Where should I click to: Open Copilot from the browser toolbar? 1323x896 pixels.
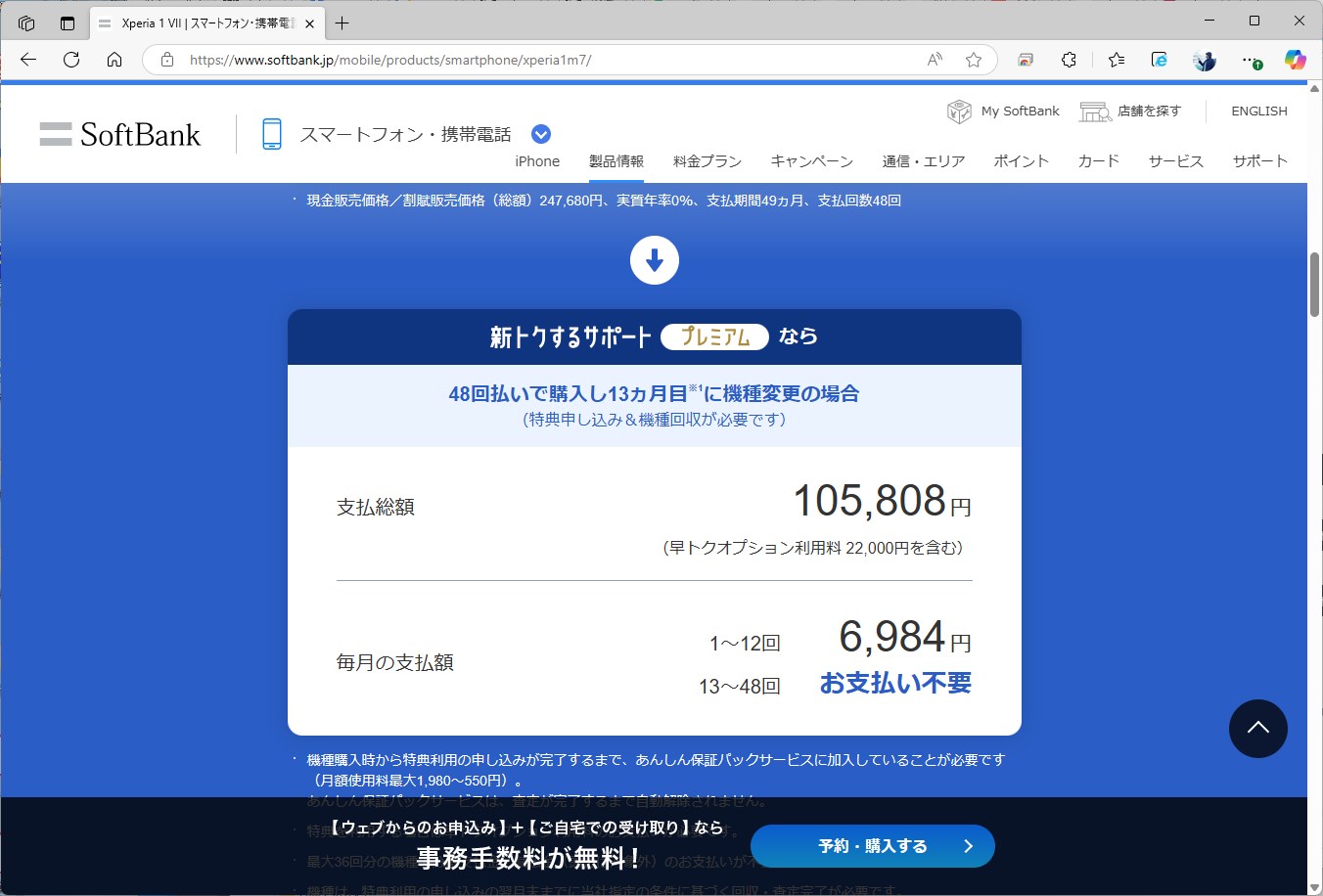click(x=1296, y=60)
